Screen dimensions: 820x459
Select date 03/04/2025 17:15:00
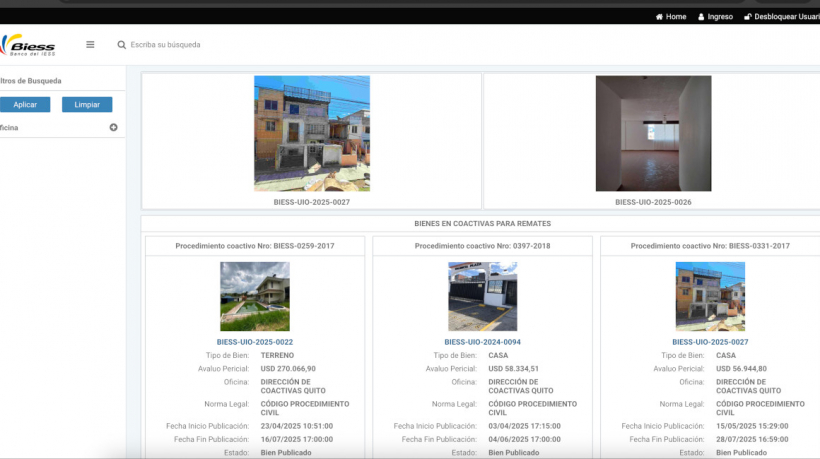pos(525,426)
